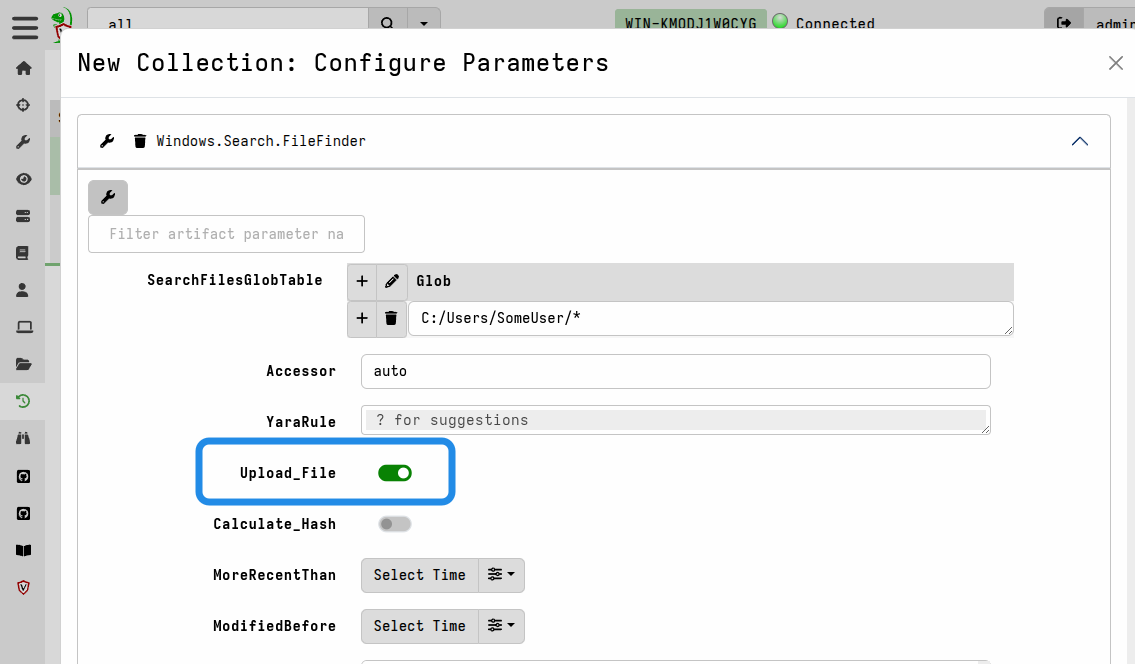
Task: Open the Virtual Filesystem folder icon
Action: [x=24, y=363]
